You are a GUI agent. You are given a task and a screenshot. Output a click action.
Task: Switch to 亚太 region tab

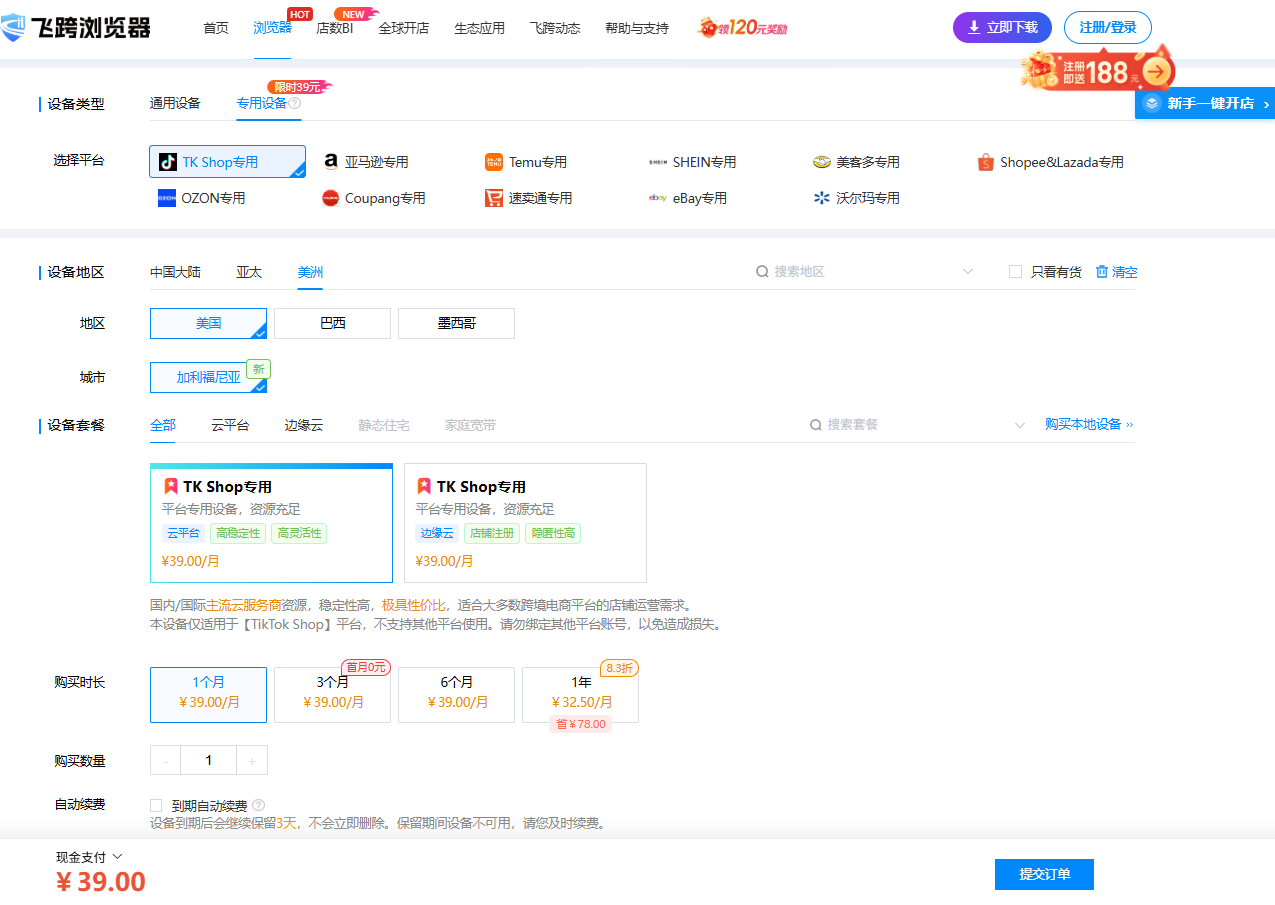[249, 272]
